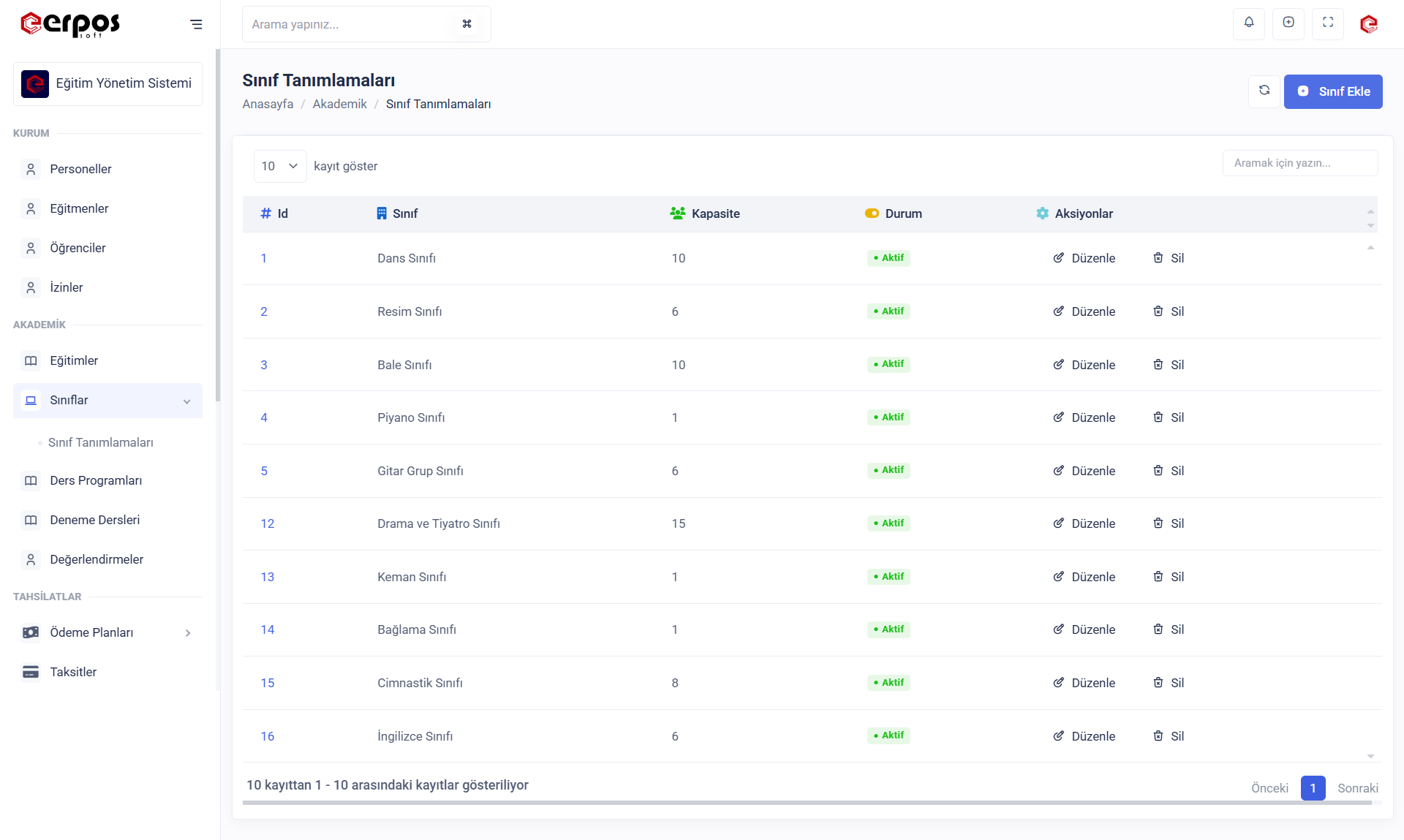This screenshot has height=840, width=1404.
Task: Click the edit pencil icon for Dans Sınıfı
Action: (x=1058, y=258)
